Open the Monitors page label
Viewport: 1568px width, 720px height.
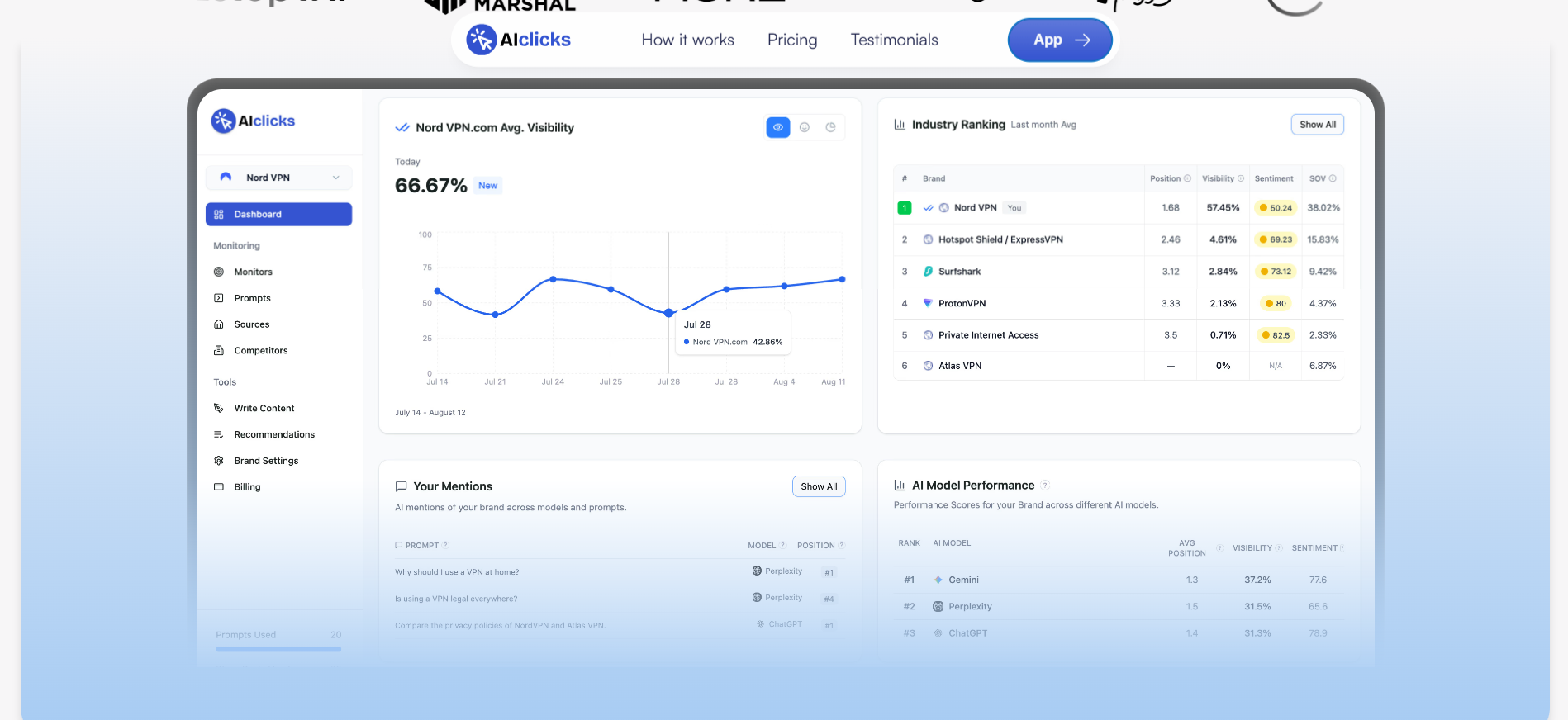253,272
